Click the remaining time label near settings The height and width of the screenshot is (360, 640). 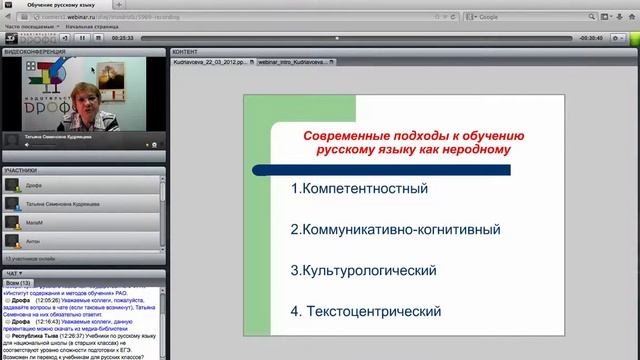click(x=591, y=38)
